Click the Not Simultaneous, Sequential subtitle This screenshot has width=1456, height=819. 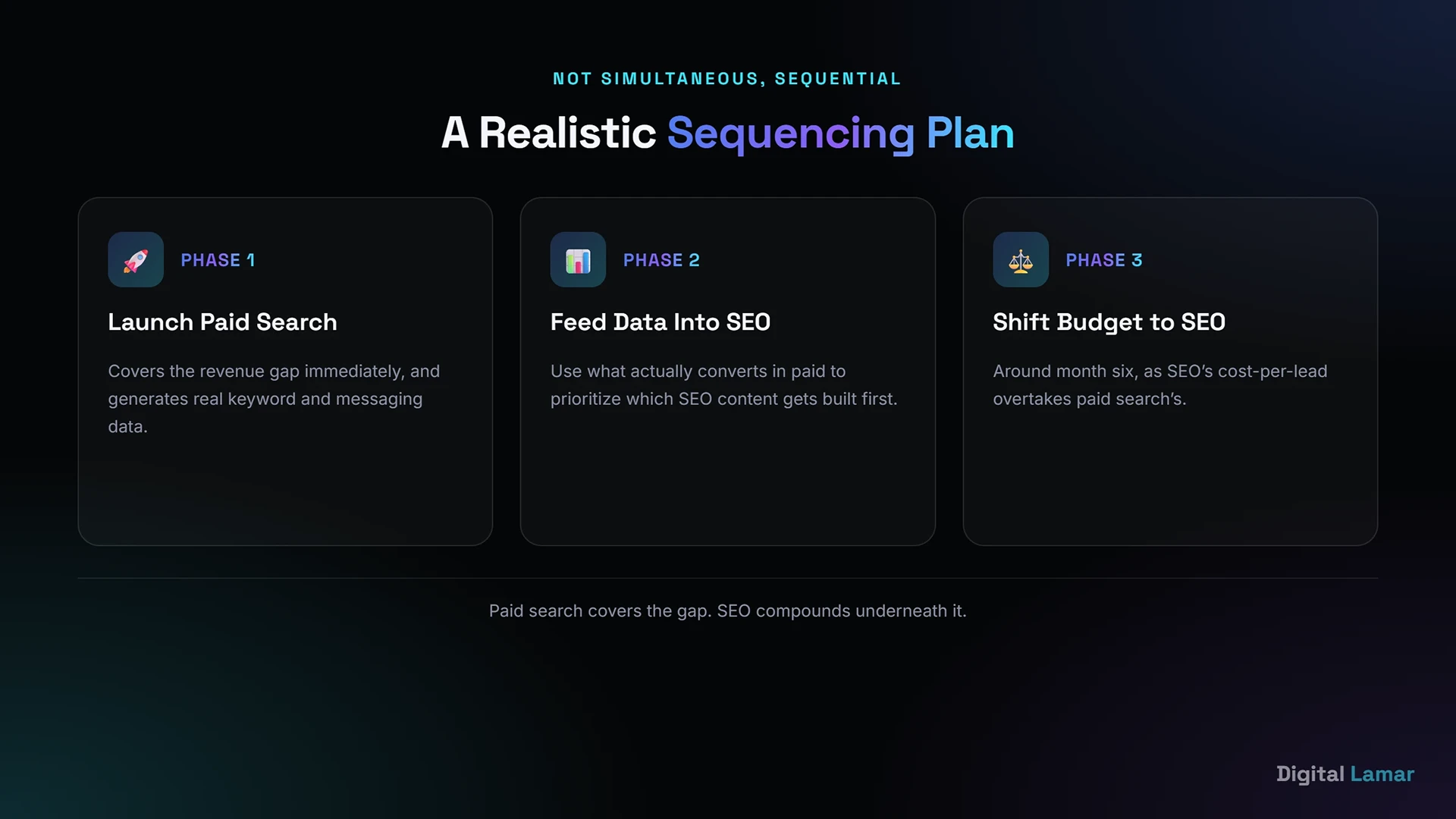727,79
